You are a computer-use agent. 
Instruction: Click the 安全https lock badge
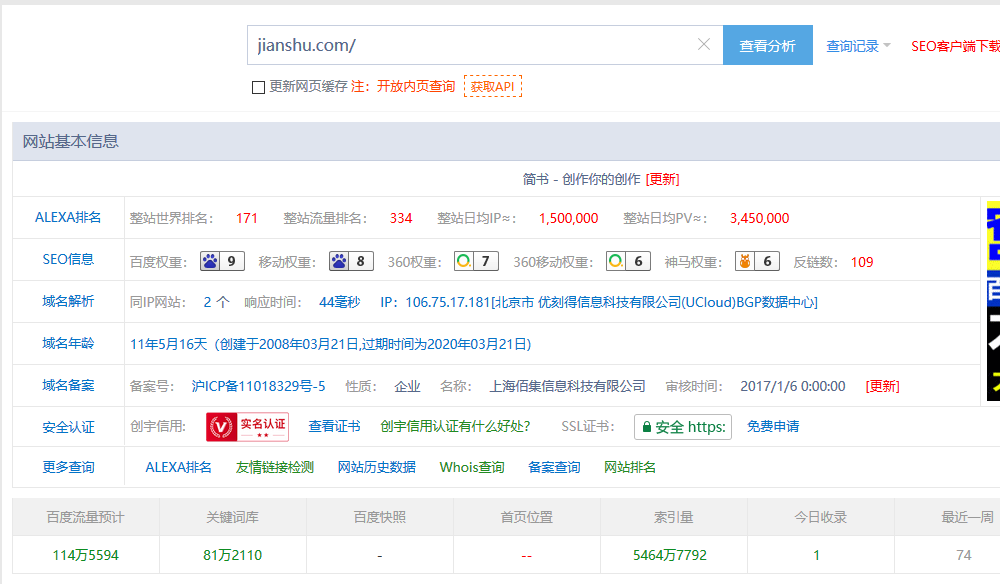[x=682, y=426]
